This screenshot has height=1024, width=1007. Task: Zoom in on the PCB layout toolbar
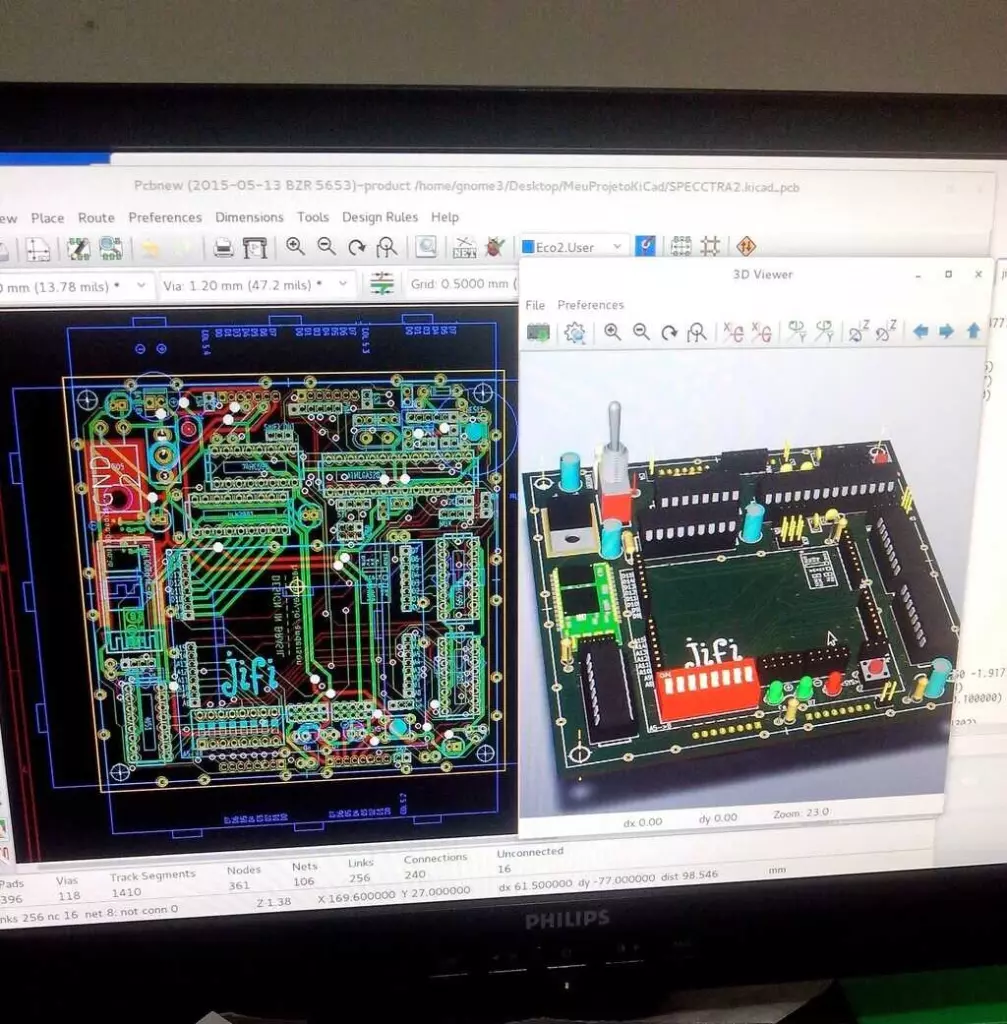[295, 247]
